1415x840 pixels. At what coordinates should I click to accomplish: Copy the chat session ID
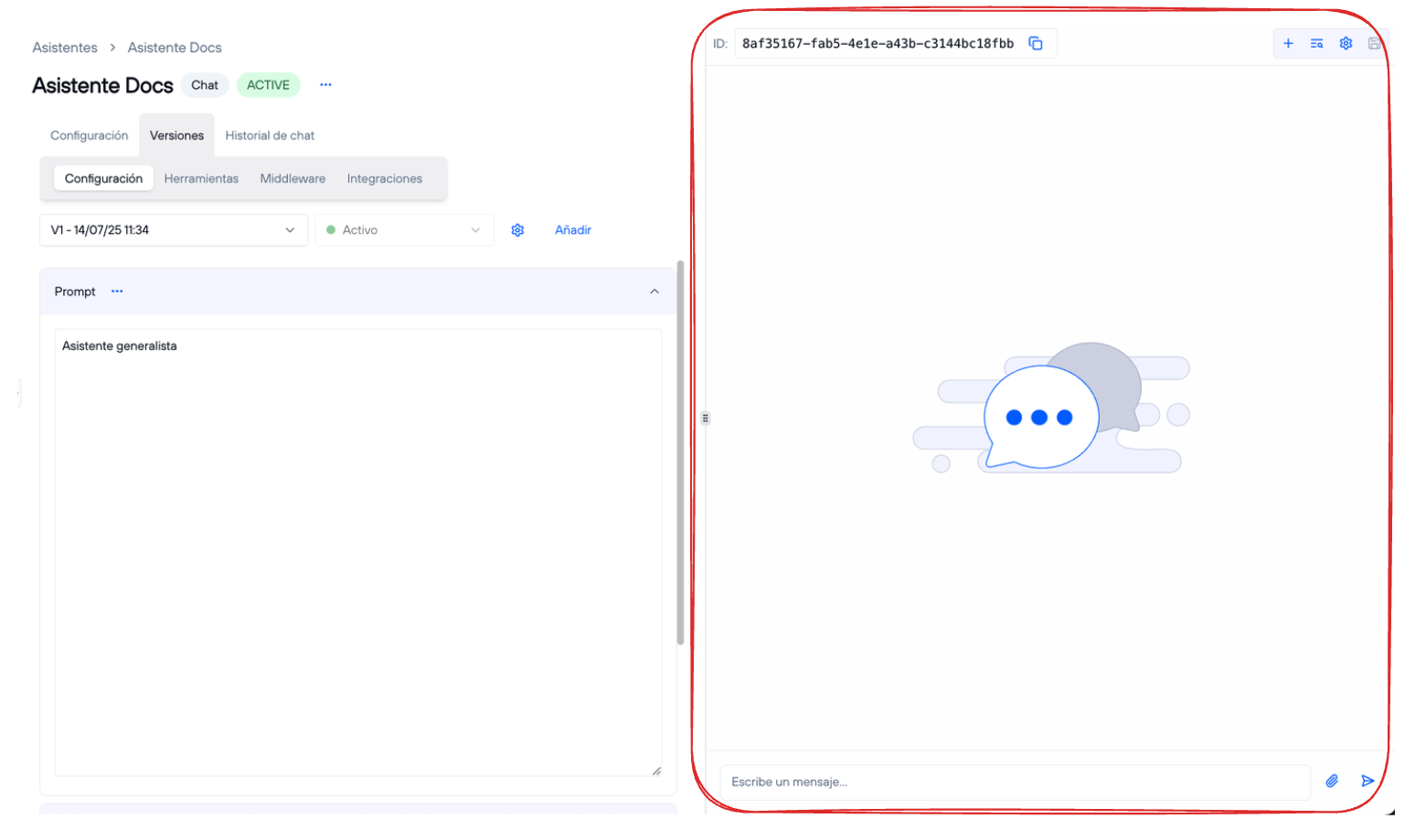1036,44
